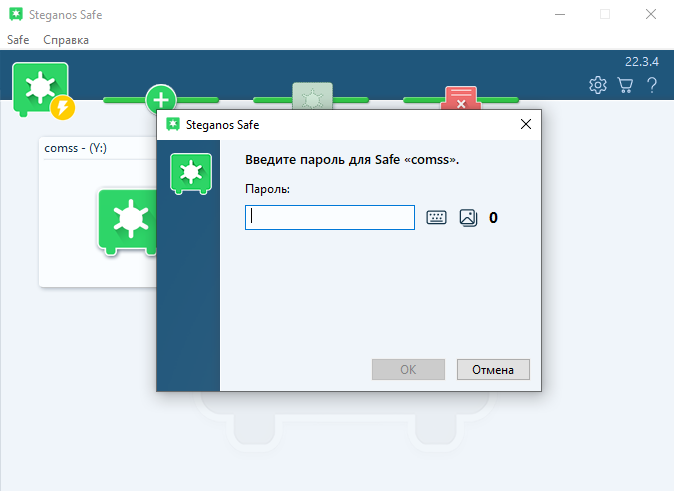
Task: Open picture password (PicPass) icon
Action: 468,218
